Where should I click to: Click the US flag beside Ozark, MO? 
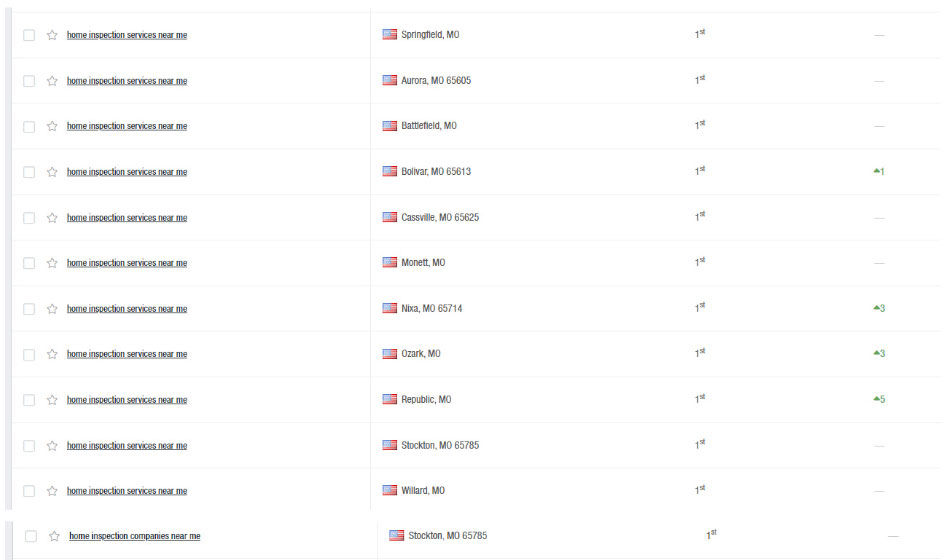[x=390, y=354]
